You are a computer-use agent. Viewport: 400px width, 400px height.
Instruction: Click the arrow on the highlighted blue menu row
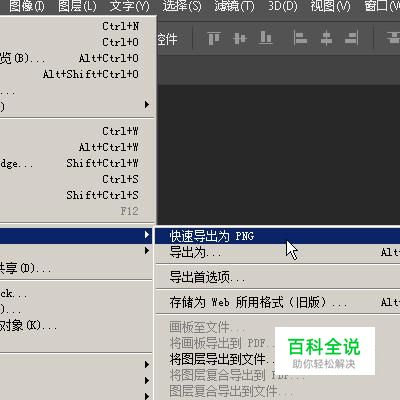pos(147,234)
